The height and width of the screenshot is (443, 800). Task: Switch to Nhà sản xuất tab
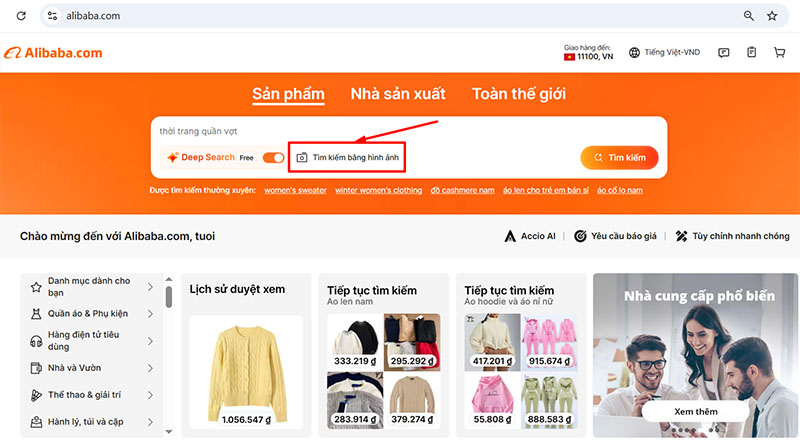(x=398, y=94)
